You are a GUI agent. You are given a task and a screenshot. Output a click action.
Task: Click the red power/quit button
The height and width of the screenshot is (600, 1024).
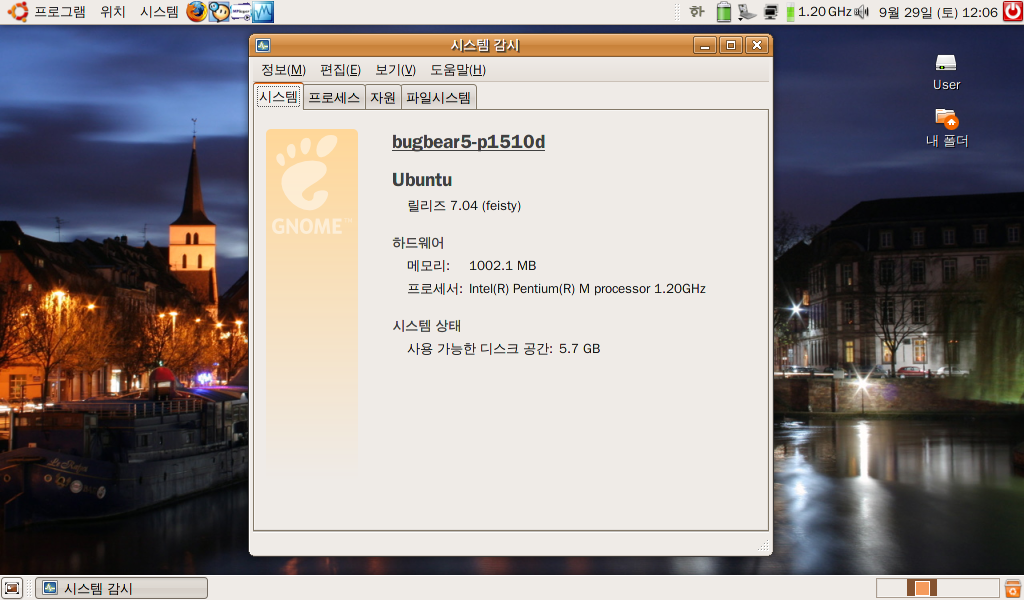tap(1013, 12)
